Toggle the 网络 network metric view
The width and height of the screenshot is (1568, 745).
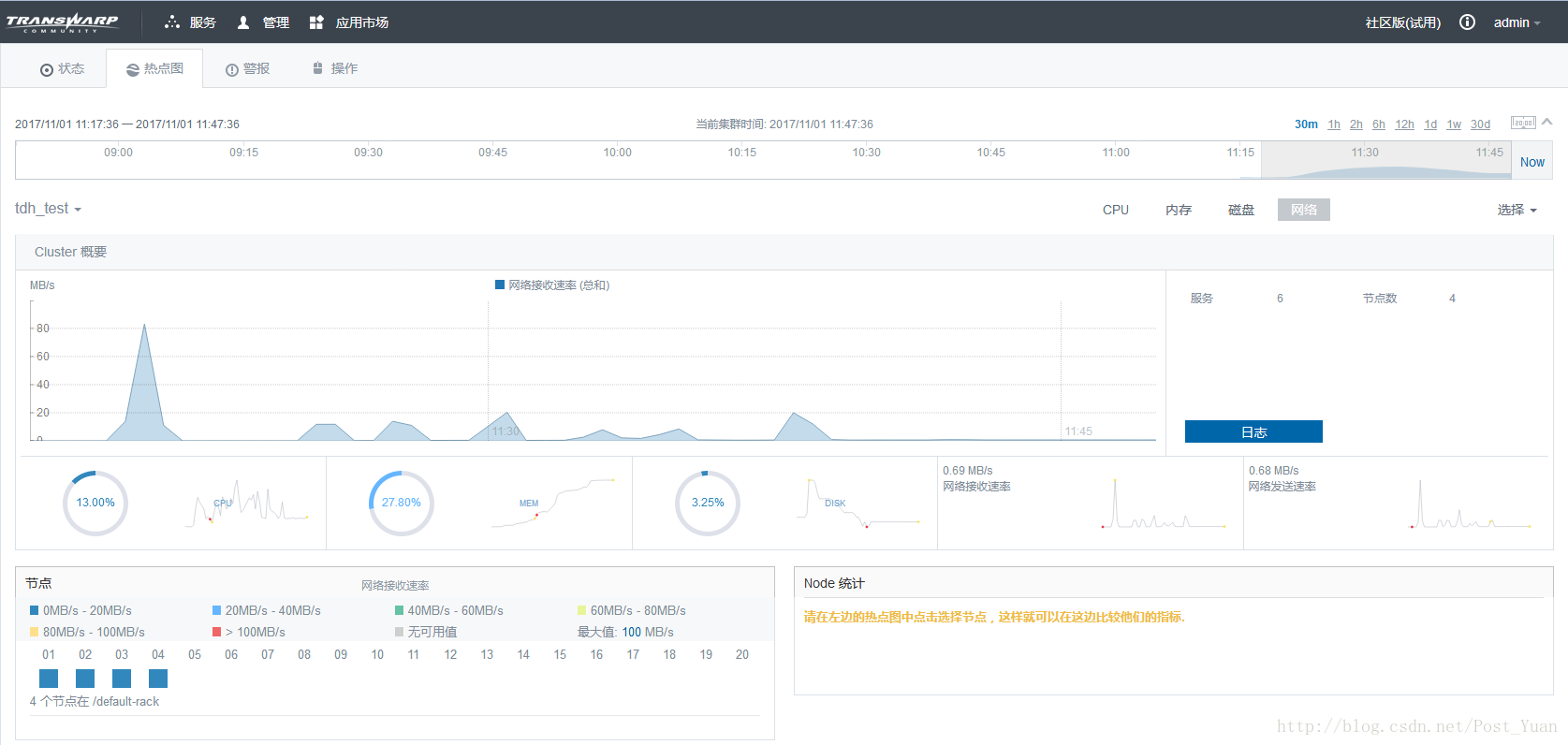pos(1304,210)
